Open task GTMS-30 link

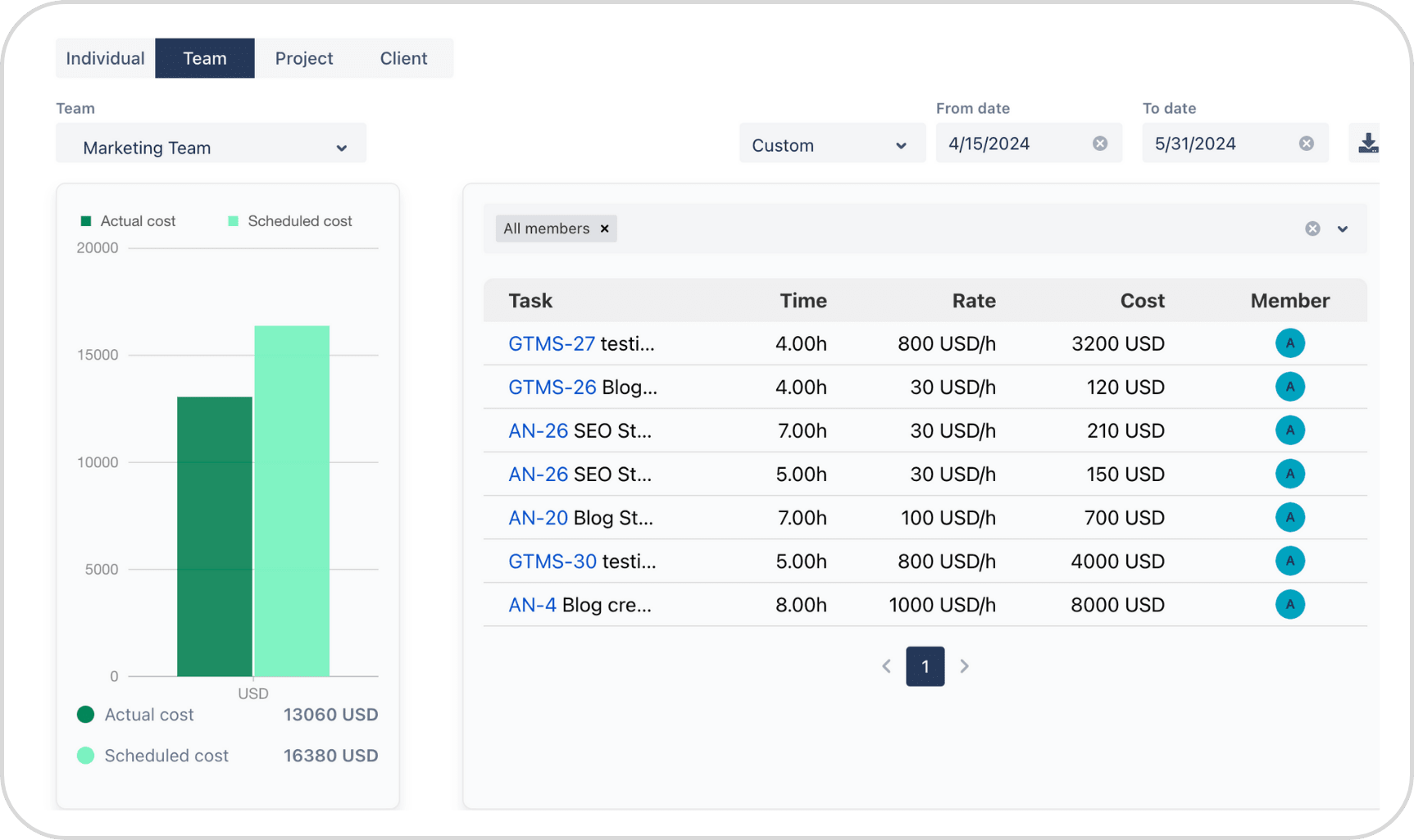[x=551, y=561]
